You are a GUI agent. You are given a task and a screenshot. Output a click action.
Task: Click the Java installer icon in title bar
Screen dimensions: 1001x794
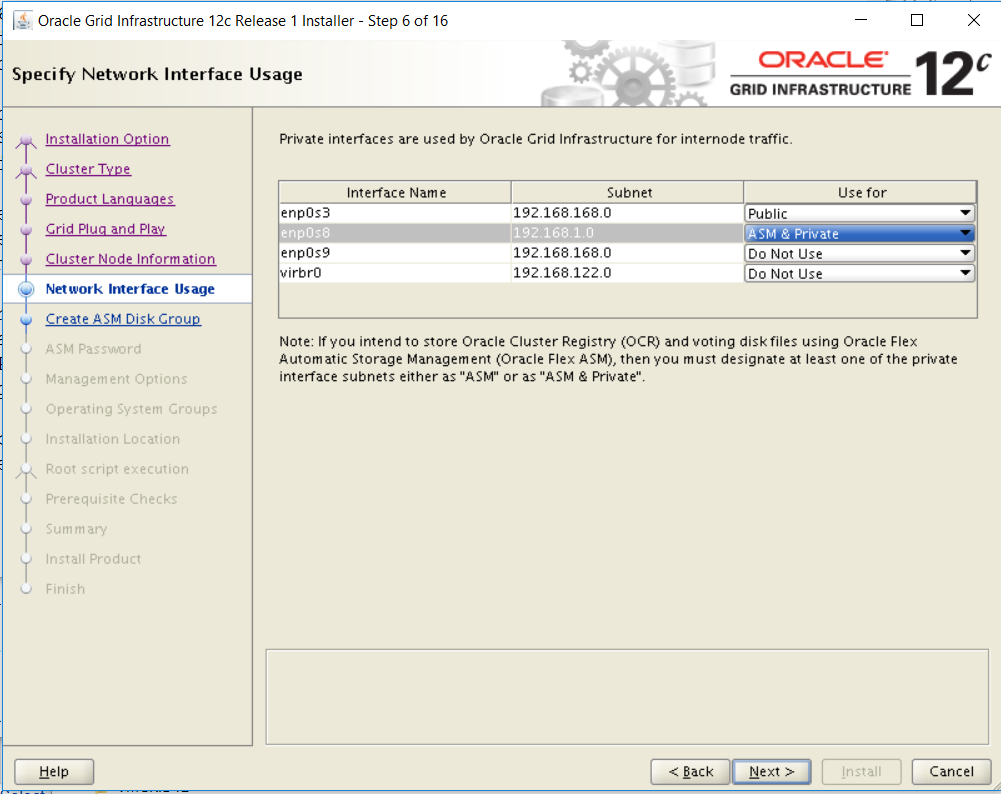(22, 20)
